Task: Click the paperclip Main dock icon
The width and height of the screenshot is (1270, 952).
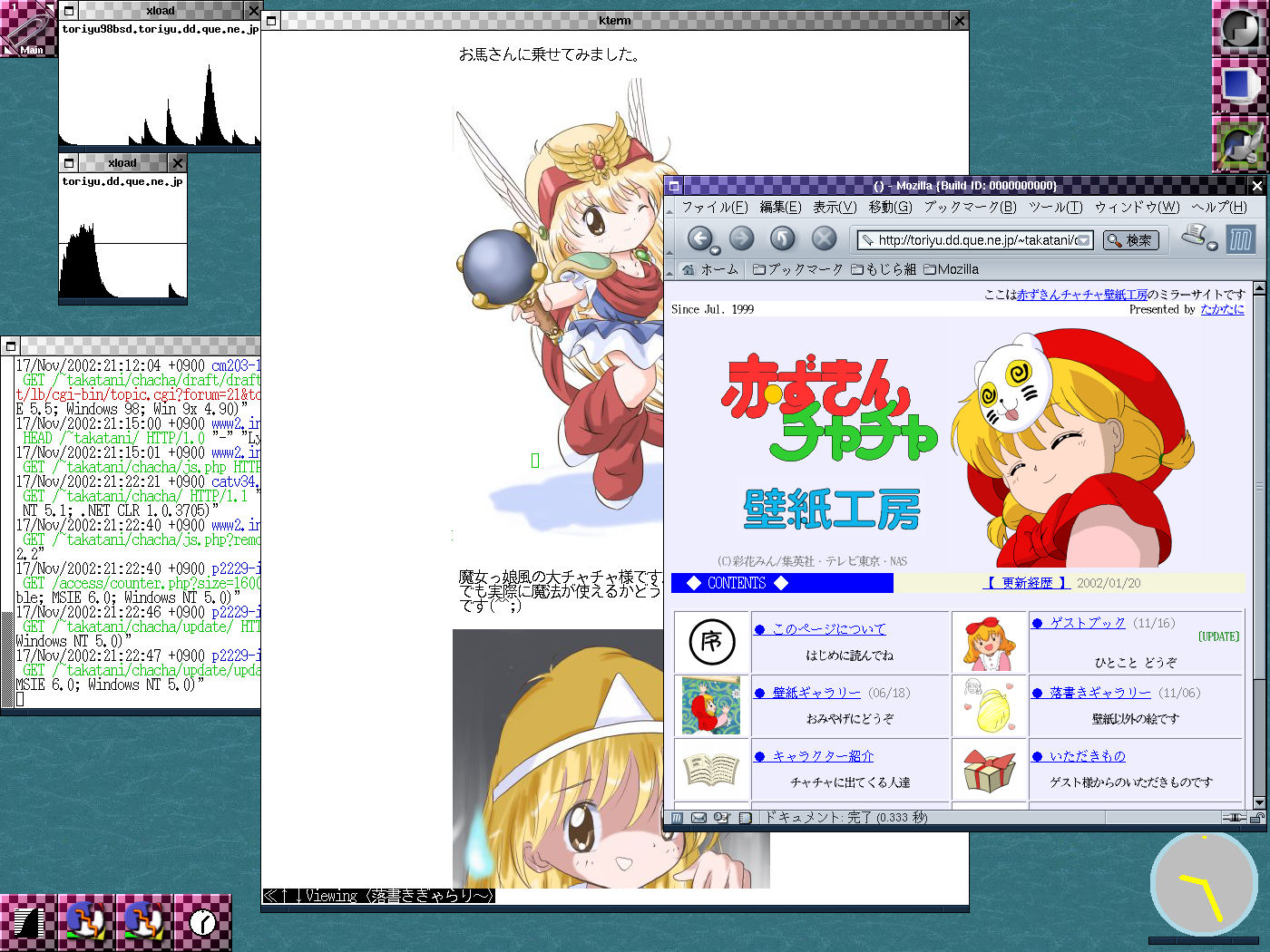Action: tap(29, 29)
